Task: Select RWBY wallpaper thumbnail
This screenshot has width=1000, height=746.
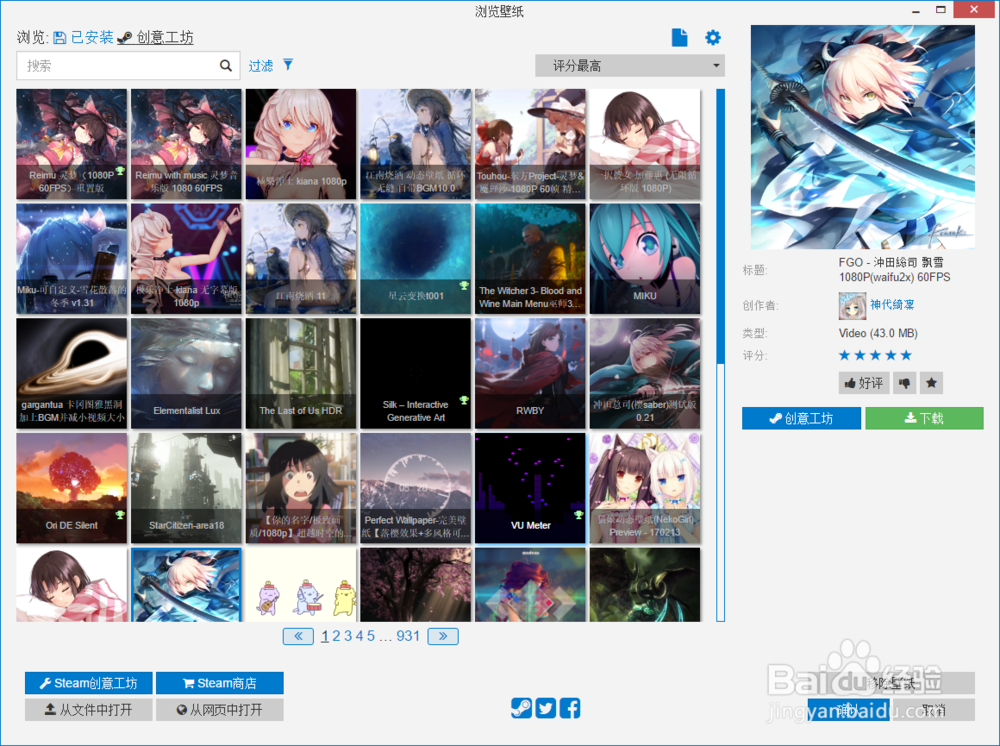Action: pos(530,374)
